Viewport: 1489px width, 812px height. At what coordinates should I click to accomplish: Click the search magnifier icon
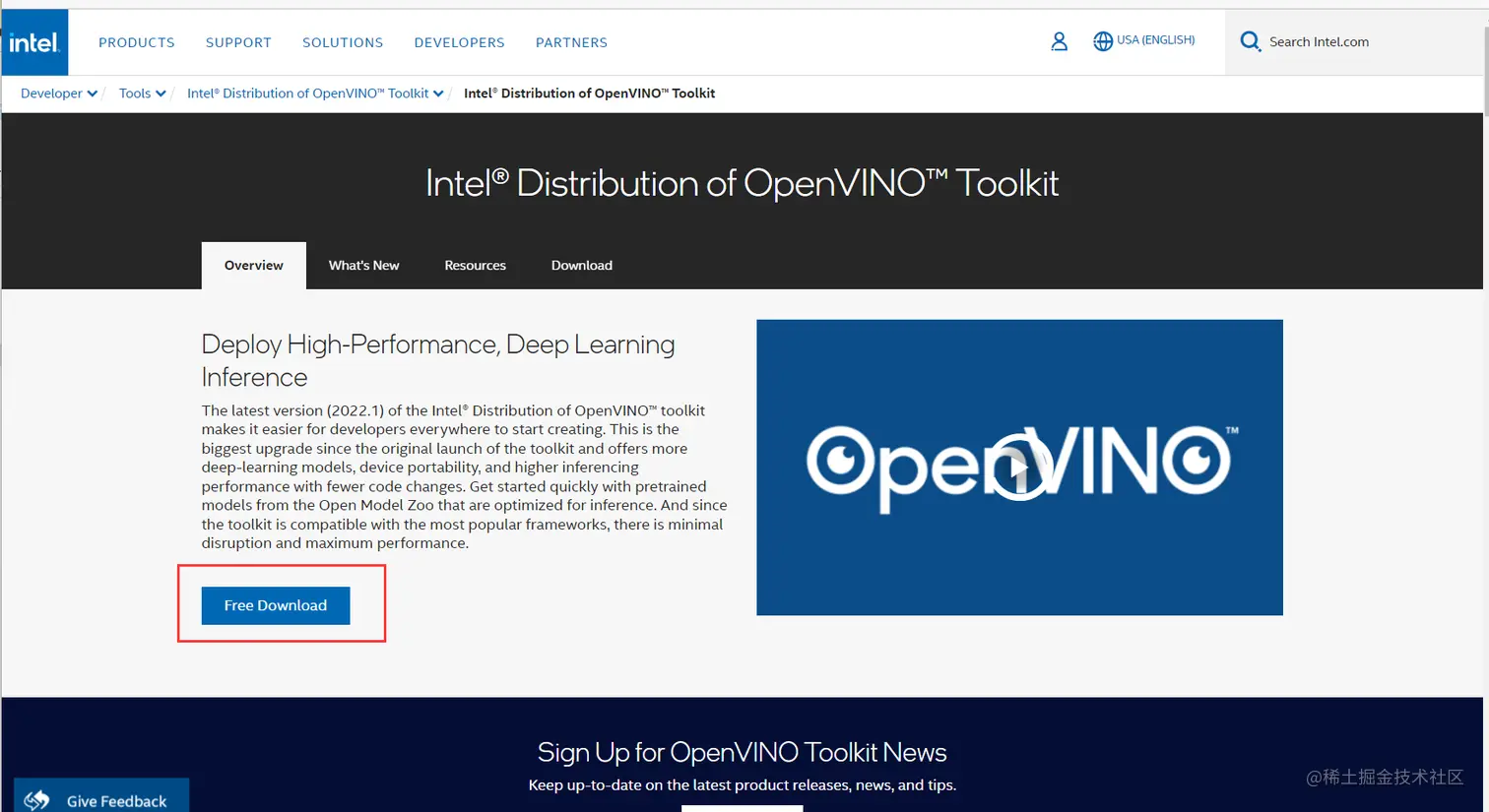point(1250,41)
